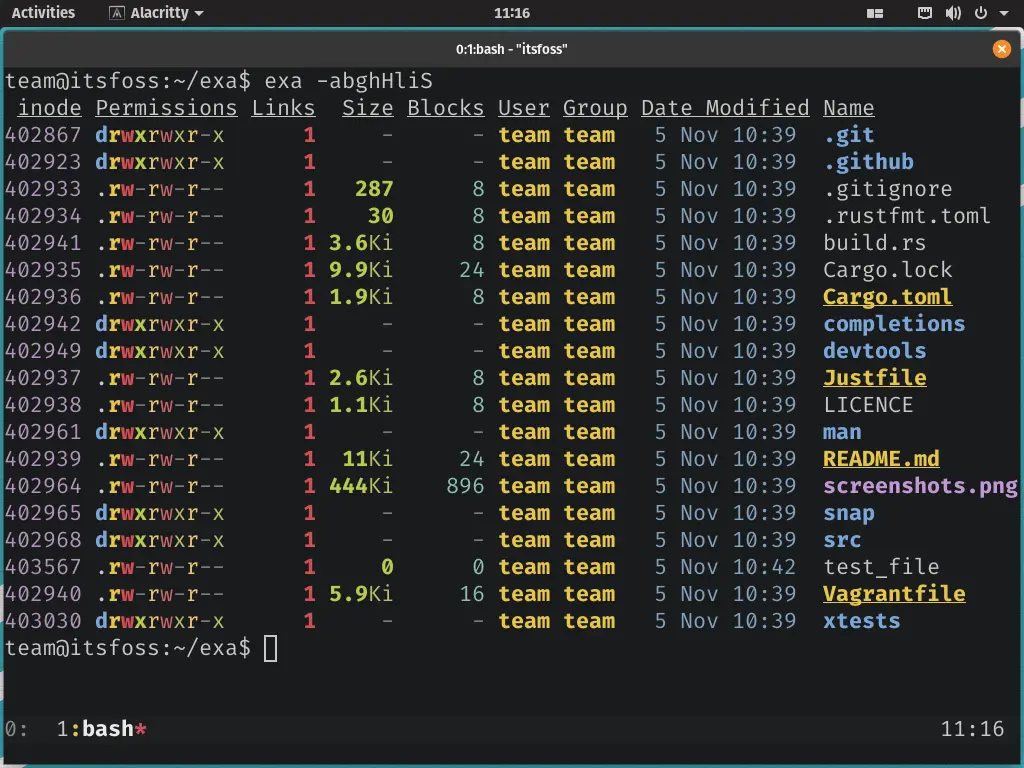
Task: Click the window title bar text
Action: coord(511,48)
